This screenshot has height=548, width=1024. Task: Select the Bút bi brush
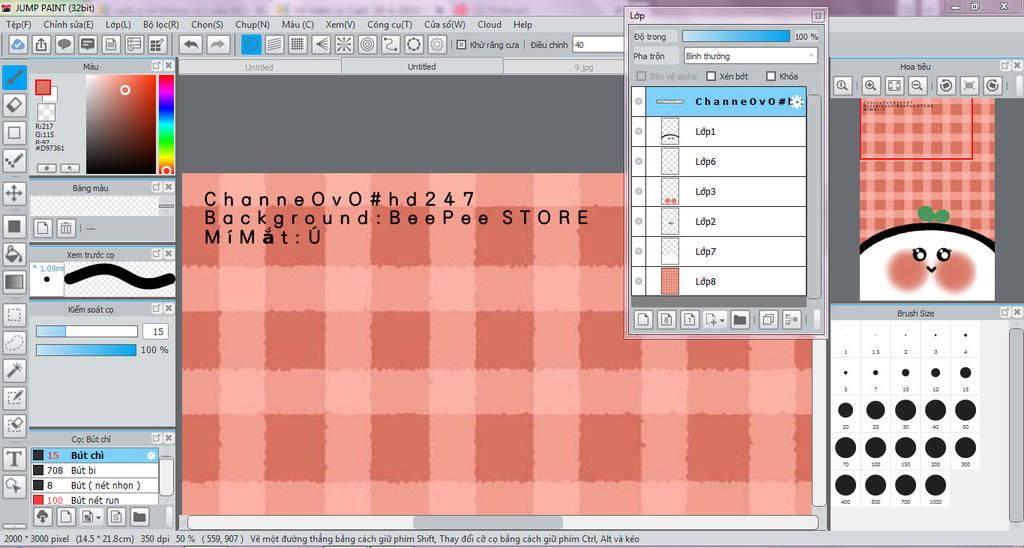tap(94, 470)
